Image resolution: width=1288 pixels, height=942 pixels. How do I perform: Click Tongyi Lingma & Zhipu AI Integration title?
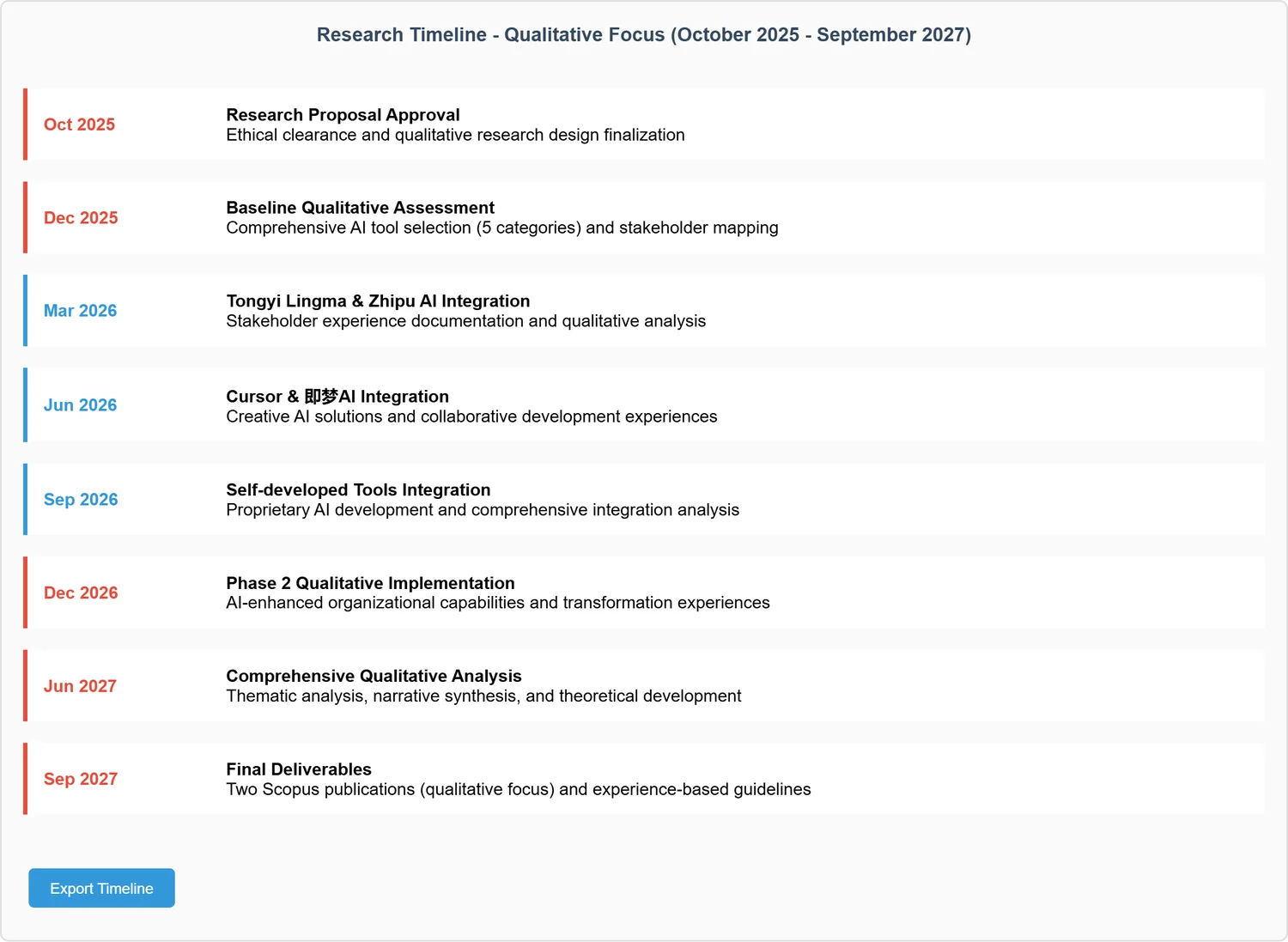click(x=378, y=301)
